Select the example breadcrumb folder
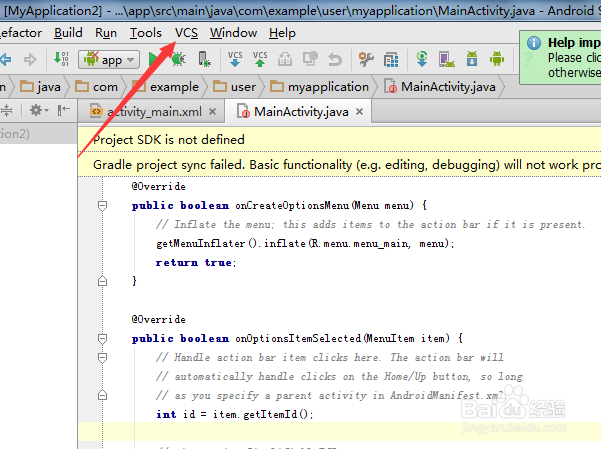 coord(165,87)
